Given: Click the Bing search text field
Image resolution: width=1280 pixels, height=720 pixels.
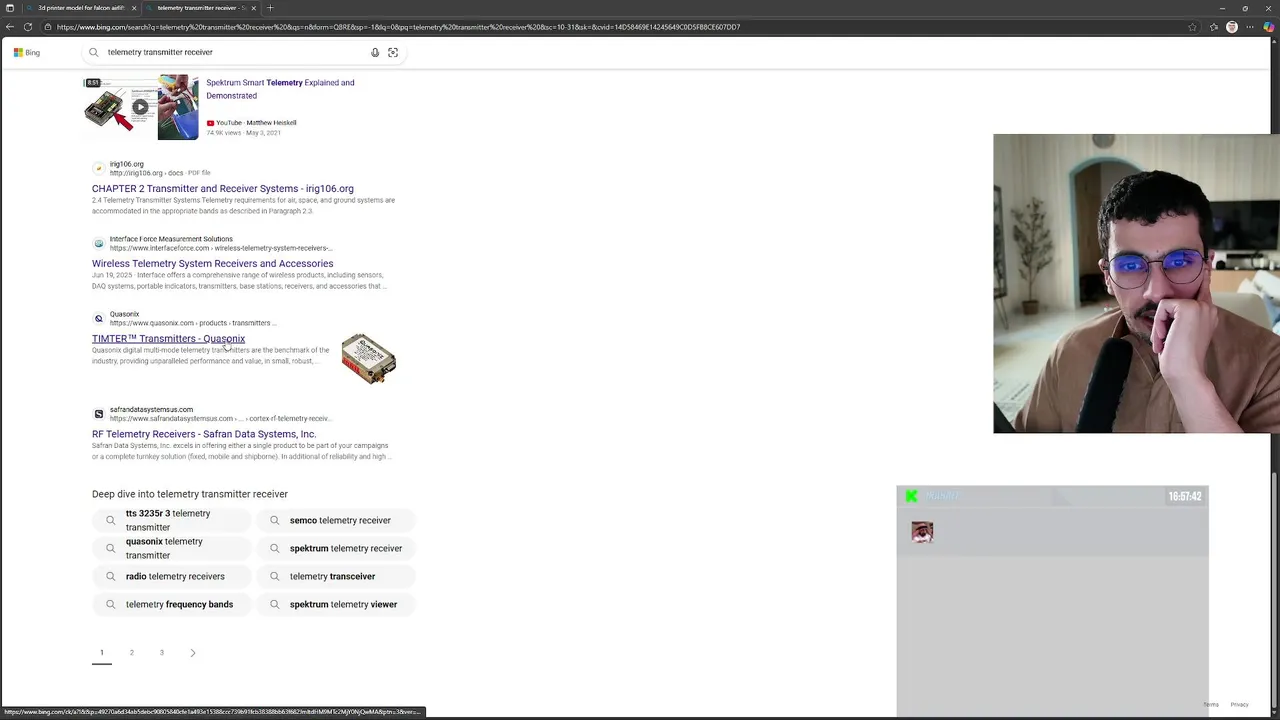Looking at the screenshot, I should point(235,52).
